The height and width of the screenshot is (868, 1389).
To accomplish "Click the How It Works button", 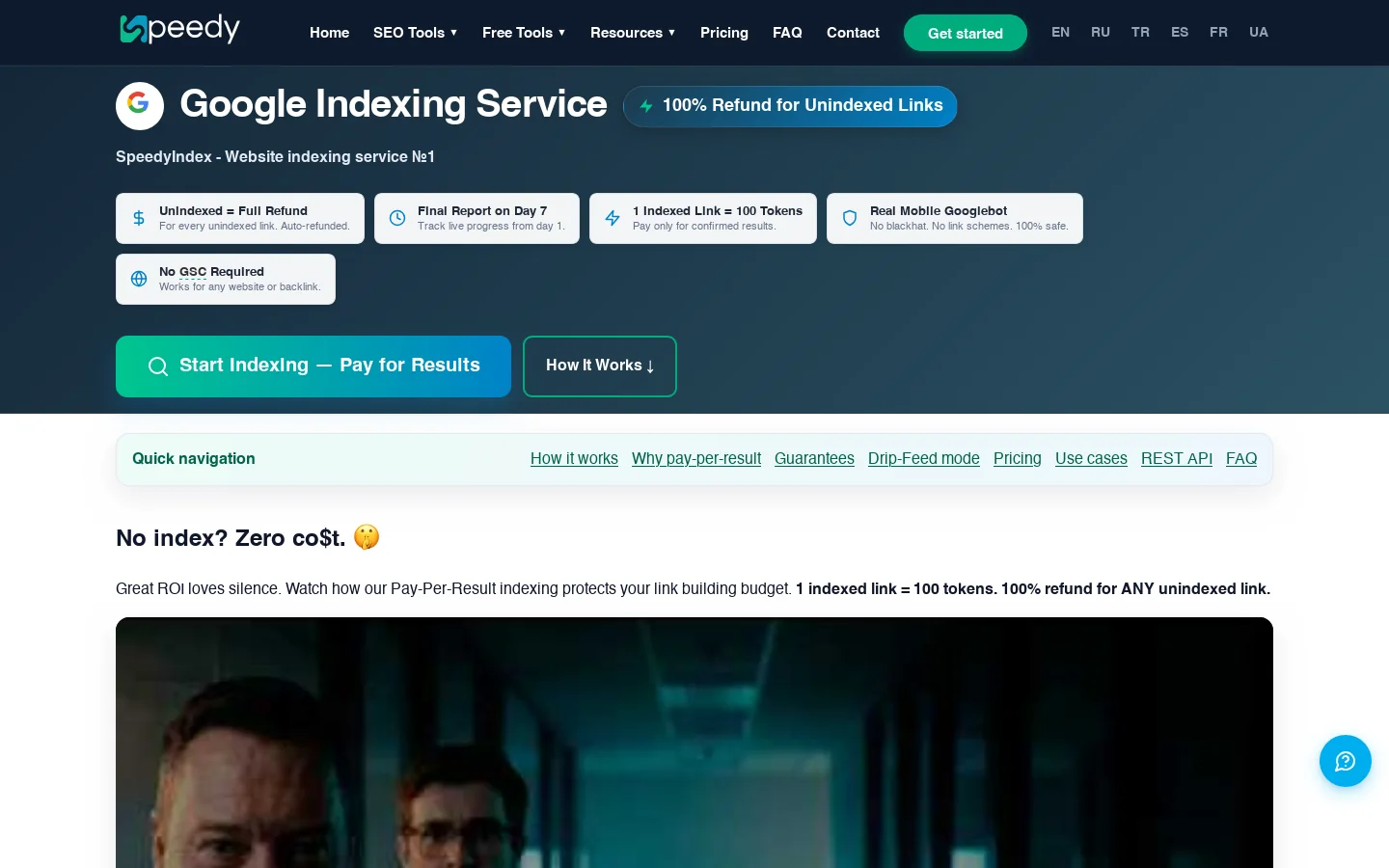I will click(600, 366).
